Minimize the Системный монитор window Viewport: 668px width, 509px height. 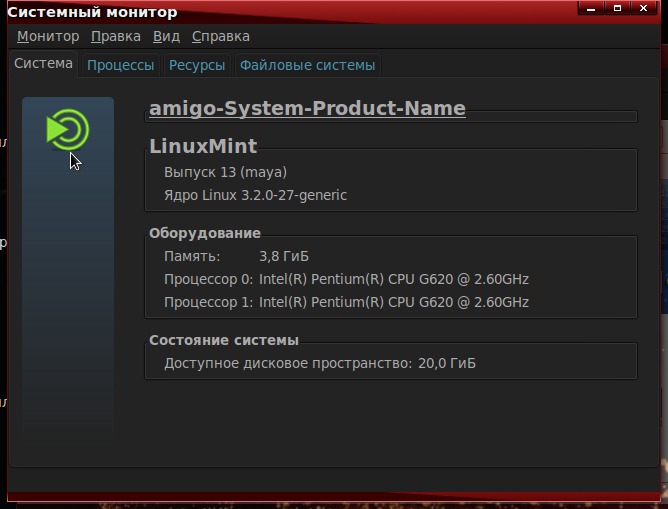[590, 9]
